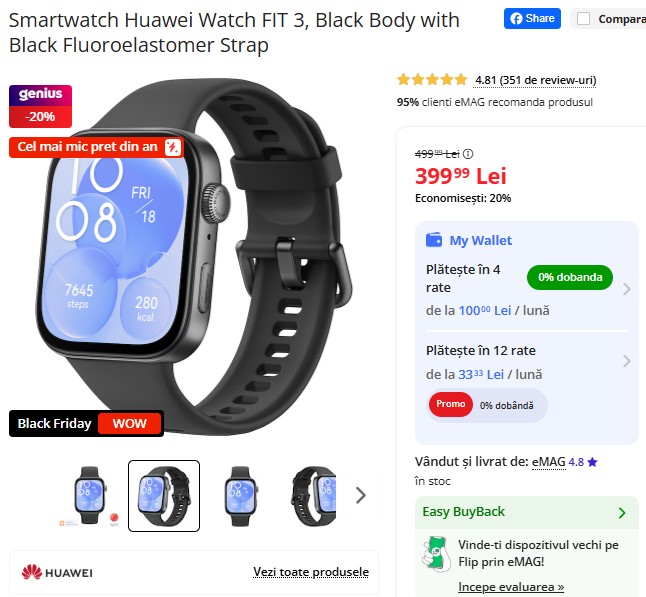The width and height of the screenshot is (646, 597).
Task: Select the third watch thumbnail
Action: [x=241, y=496]
